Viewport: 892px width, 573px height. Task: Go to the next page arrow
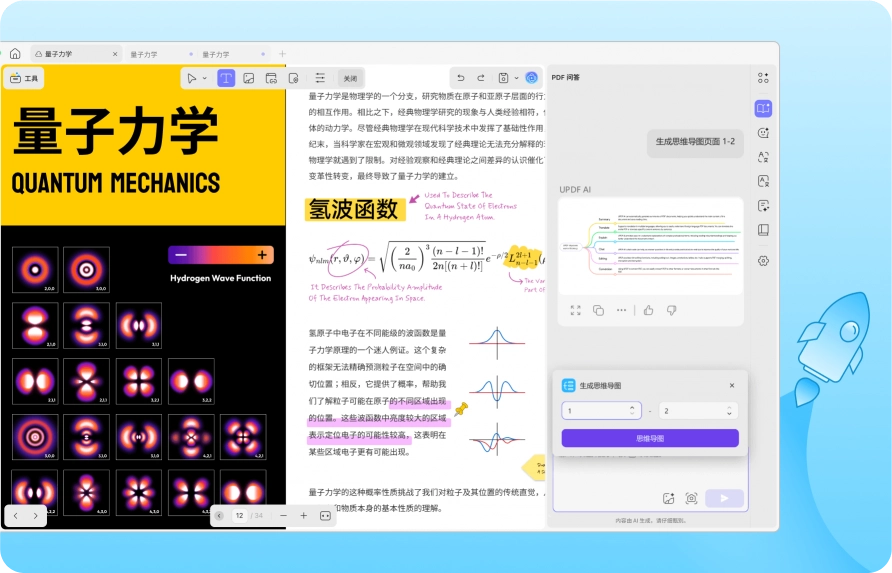point(35,516)
